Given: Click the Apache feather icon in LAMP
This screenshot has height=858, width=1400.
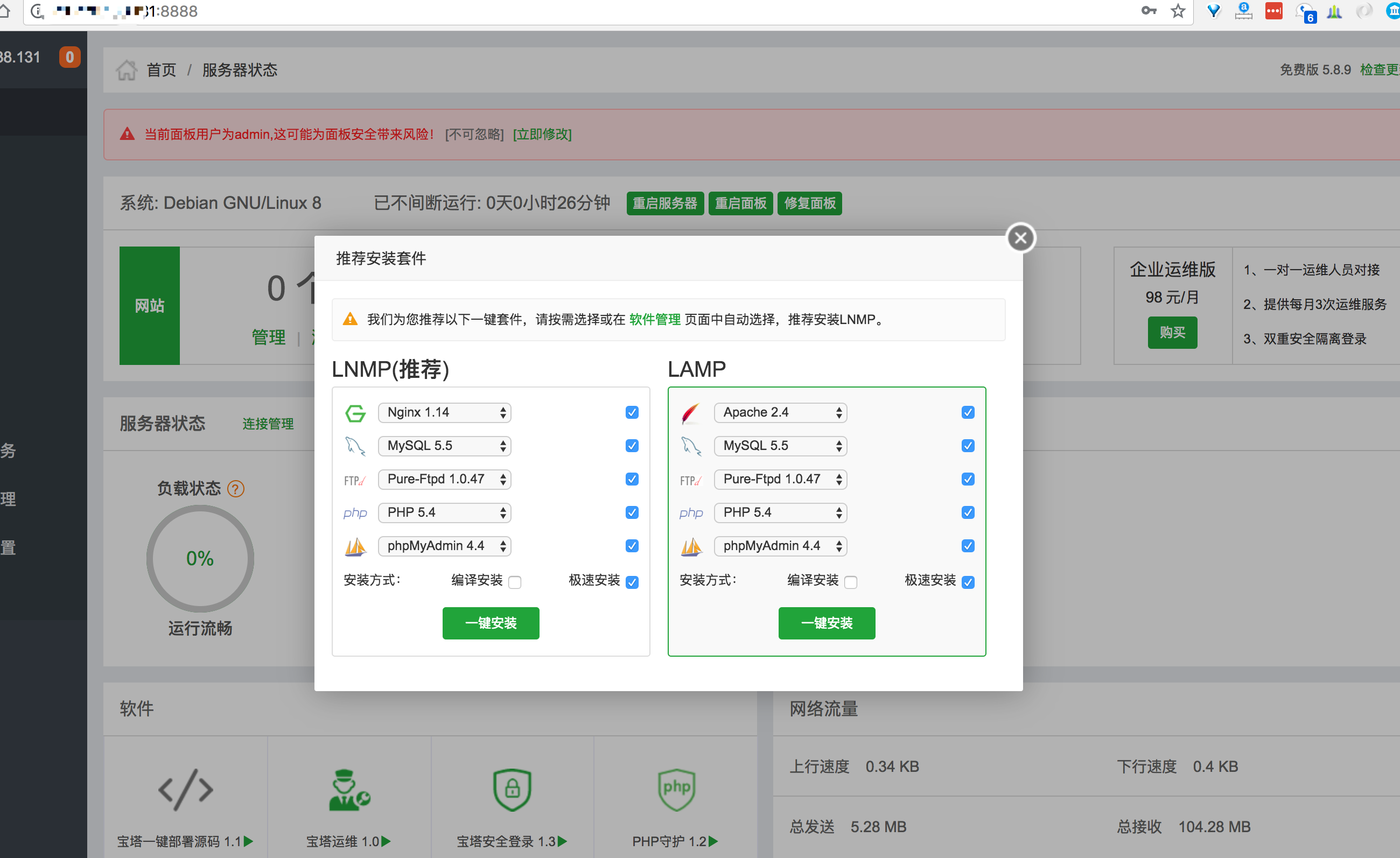Looking at the screenshot, I should [x=690, y=413].
